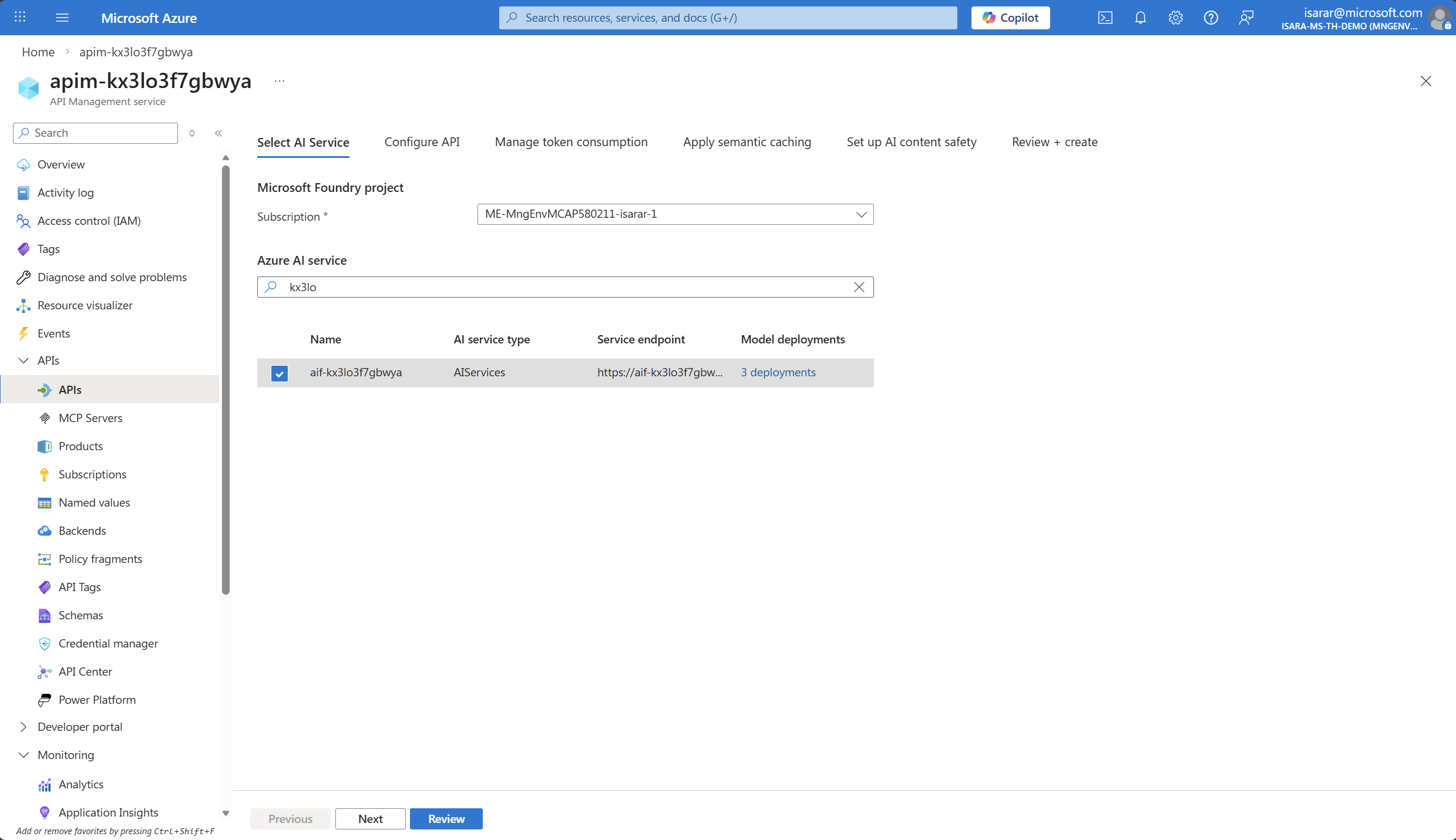Open the hamburger portal menu
The width and height of the screenshot is (1456, 840).
62,18
